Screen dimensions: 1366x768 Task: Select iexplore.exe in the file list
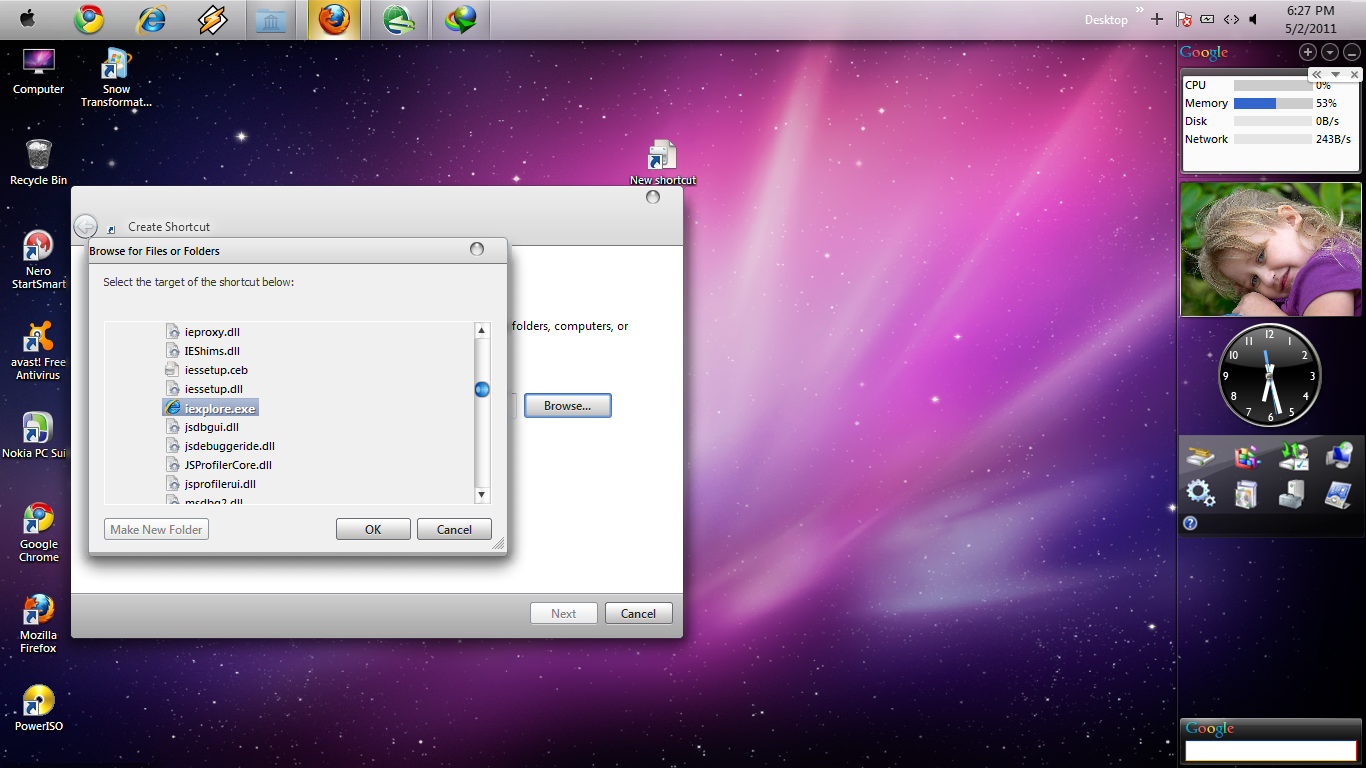point(210,408)
